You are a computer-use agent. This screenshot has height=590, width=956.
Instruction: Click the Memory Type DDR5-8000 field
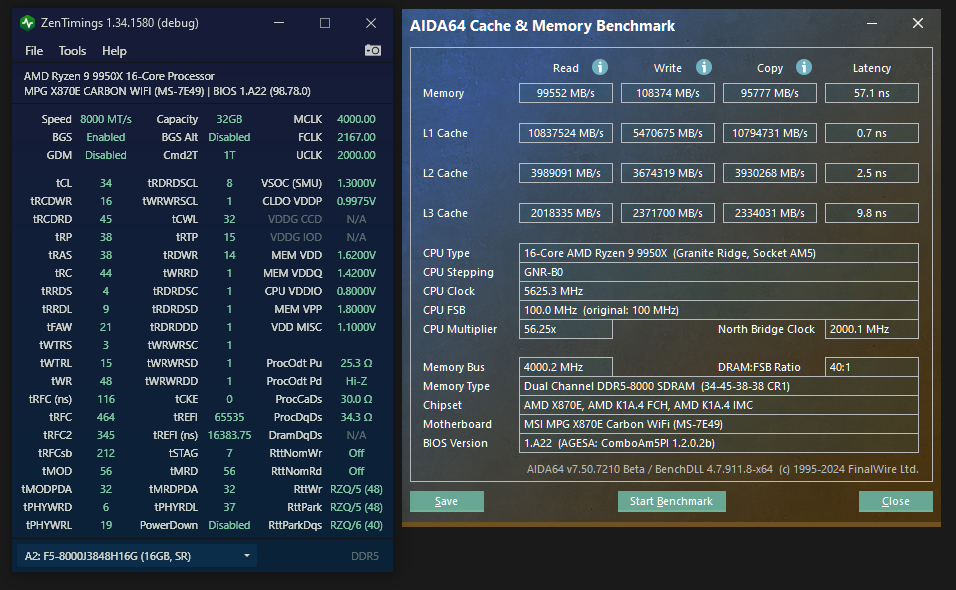[x=720, y=385]
